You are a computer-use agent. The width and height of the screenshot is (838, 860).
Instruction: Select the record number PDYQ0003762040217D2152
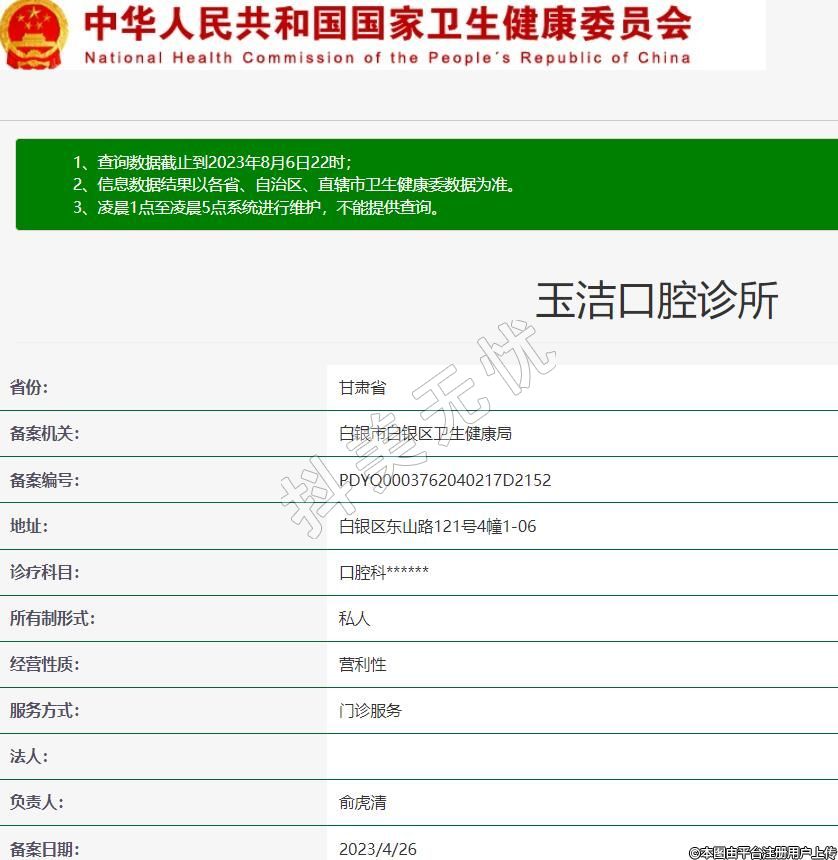(445, 480)
